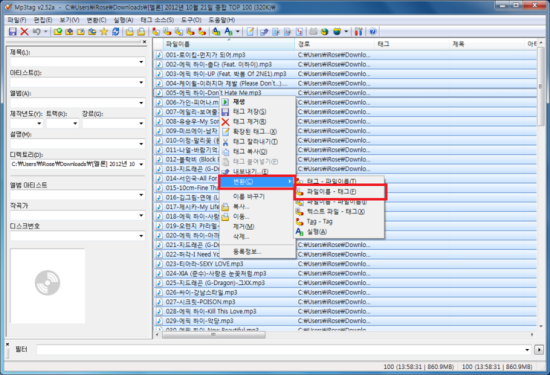The width and height of the screenshot is (550, 375).
Task: Click the Undo arrow icon in toolbar
Action: click(36, 32)
